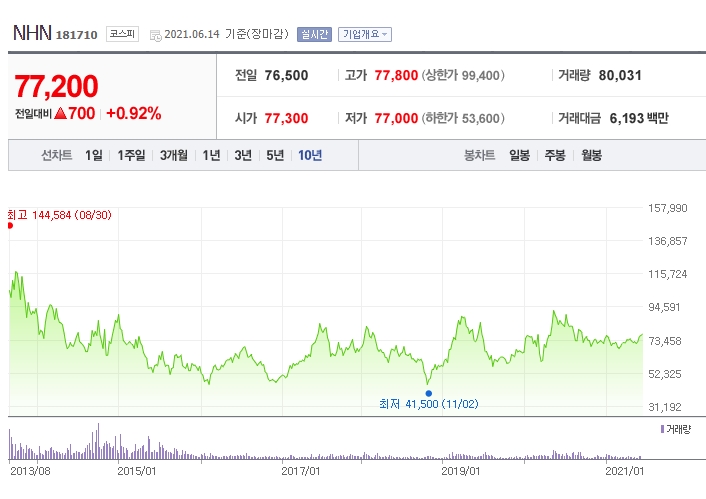Click the 최저 41,500 (11/02) label
This screenshot has height=499, width=706.
point(429,404)
